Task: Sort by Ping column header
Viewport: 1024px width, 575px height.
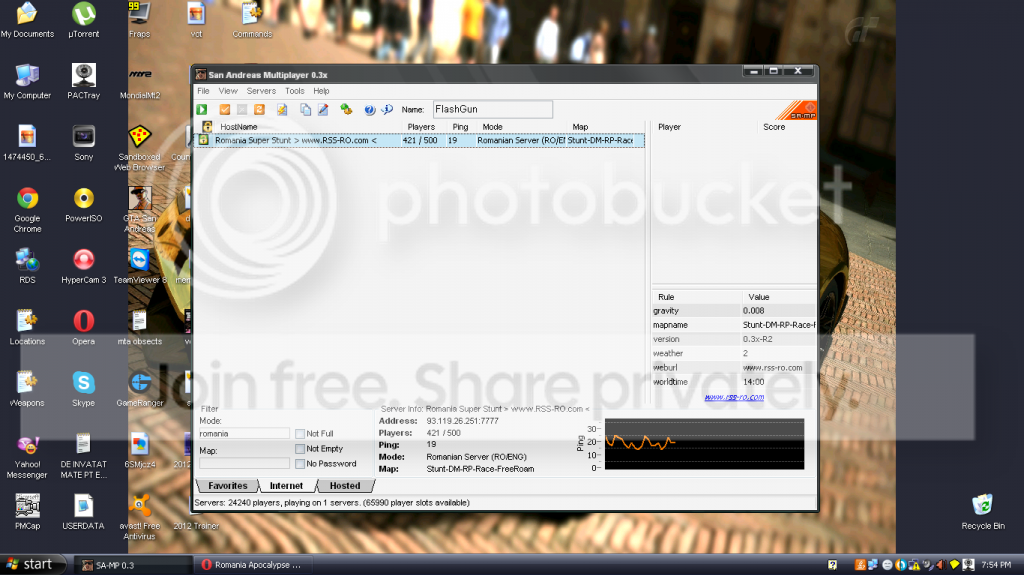Action: point(460,127)
